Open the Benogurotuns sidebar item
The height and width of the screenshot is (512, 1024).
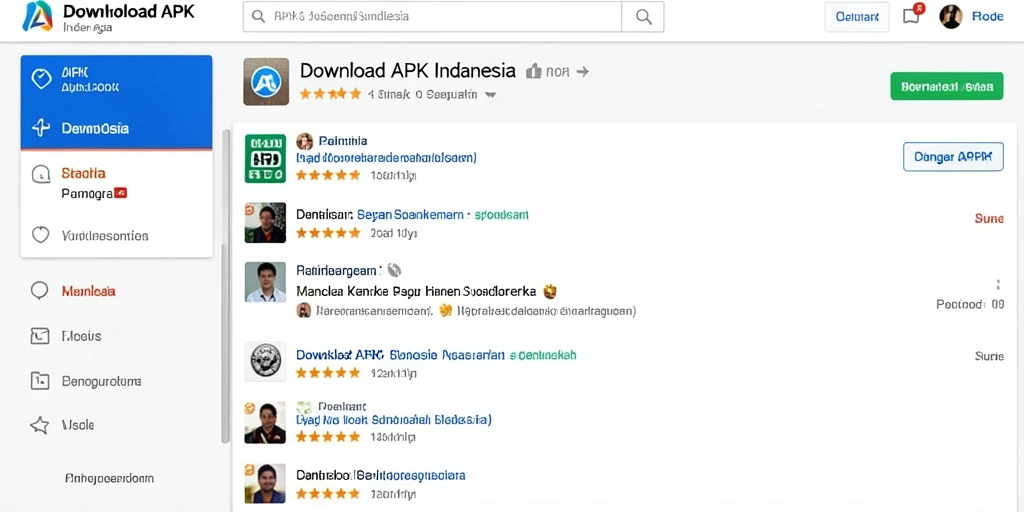101,381
